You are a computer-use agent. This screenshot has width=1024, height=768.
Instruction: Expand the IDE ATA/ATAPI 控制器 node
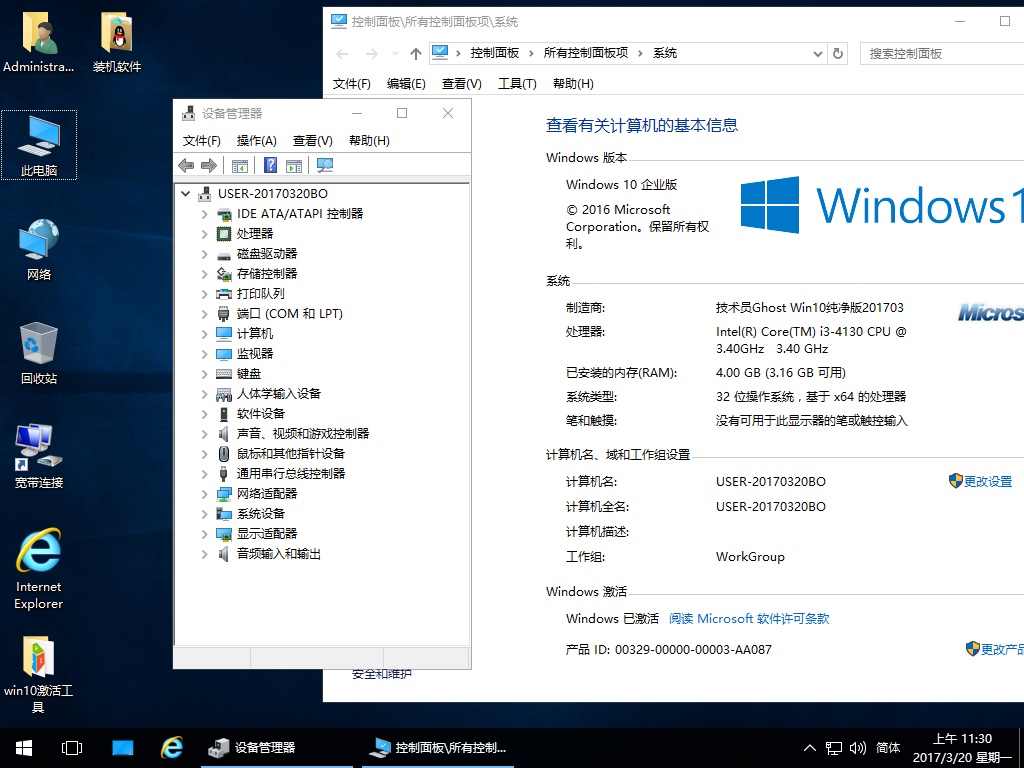coord(204,214)
